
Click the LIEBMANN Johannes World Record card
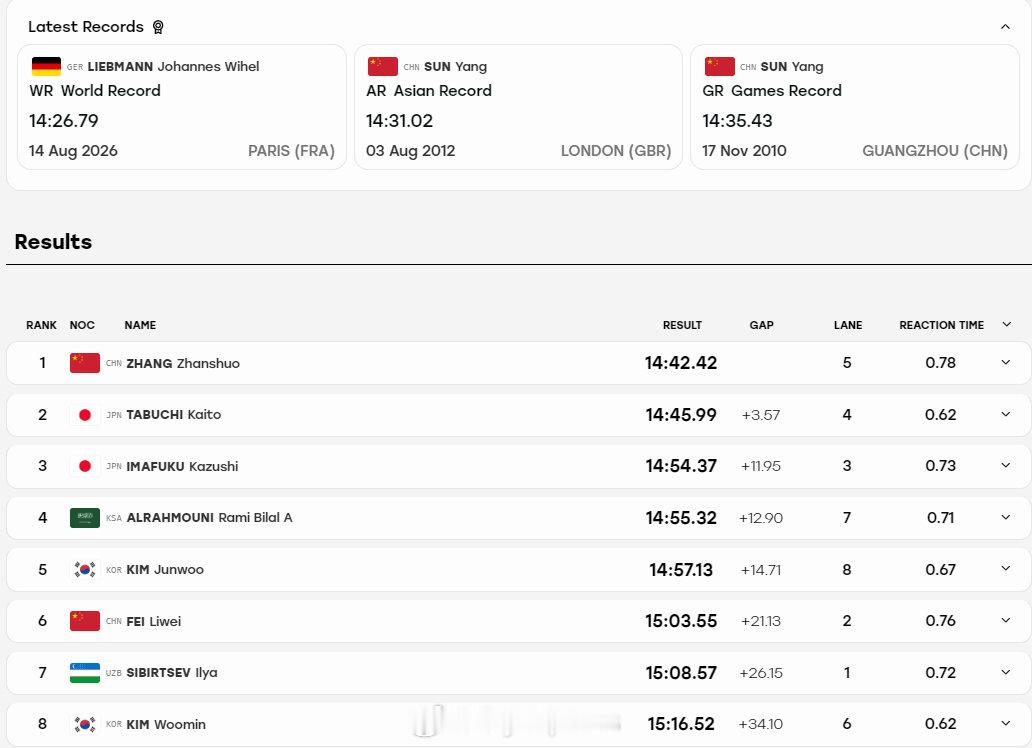(x=182, y=107)
